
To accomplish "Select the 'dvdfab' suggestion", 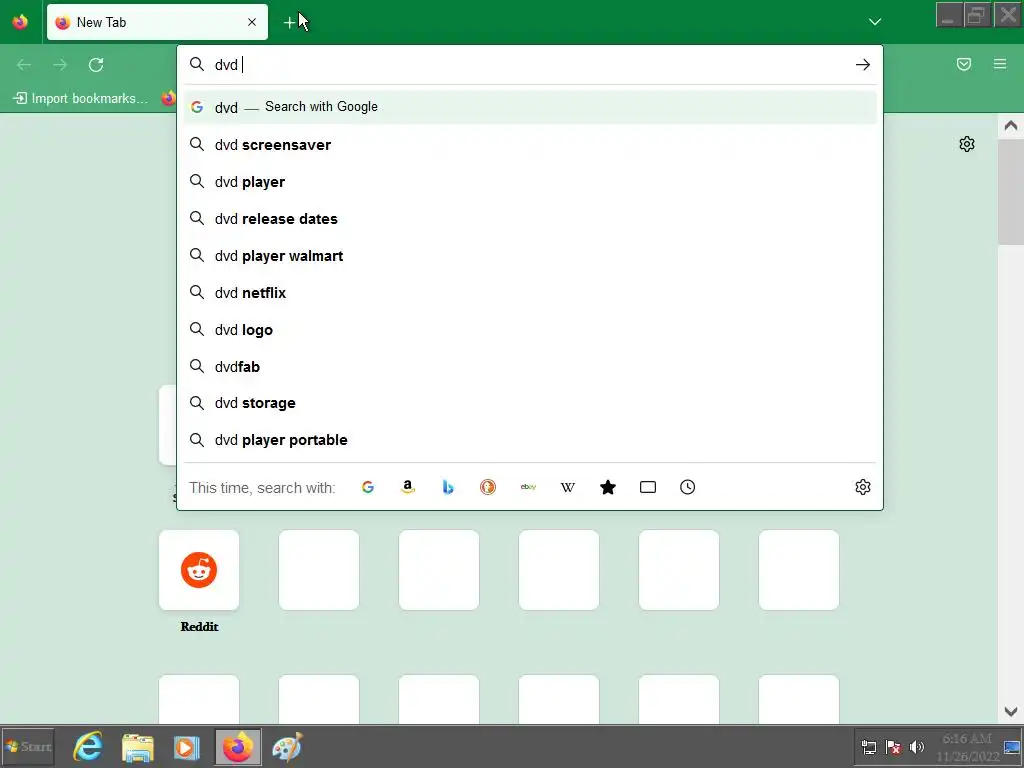I will pos(530,366).
